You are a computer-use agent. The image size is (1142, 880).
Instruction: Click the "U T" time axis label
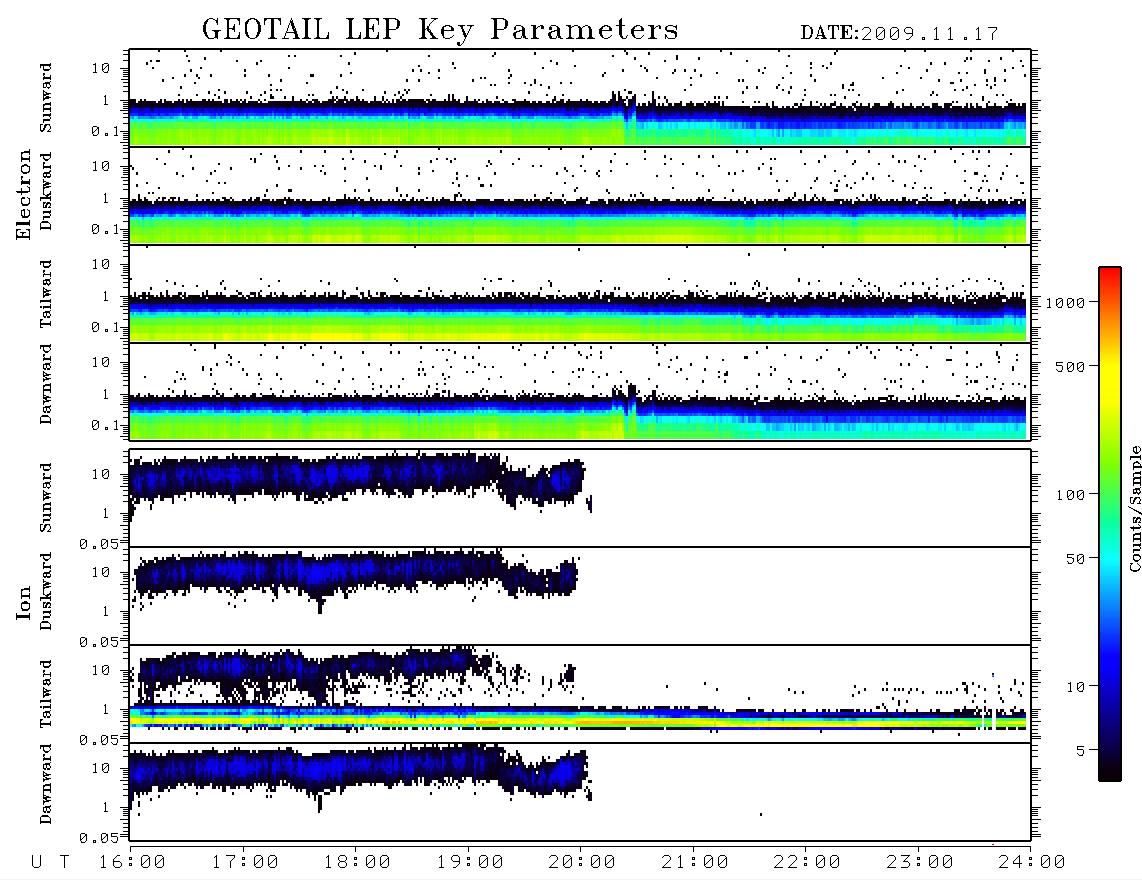tap(50, 863)
